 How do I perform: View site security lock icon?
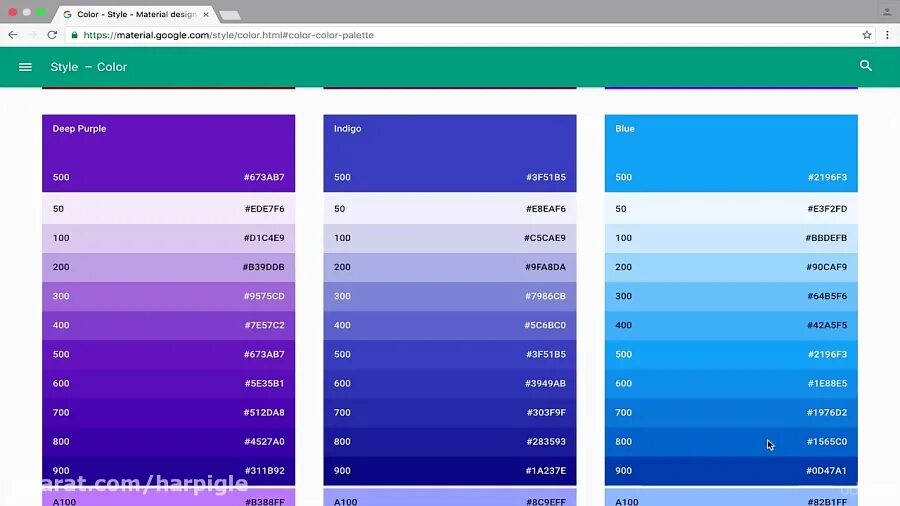(74, 35)
